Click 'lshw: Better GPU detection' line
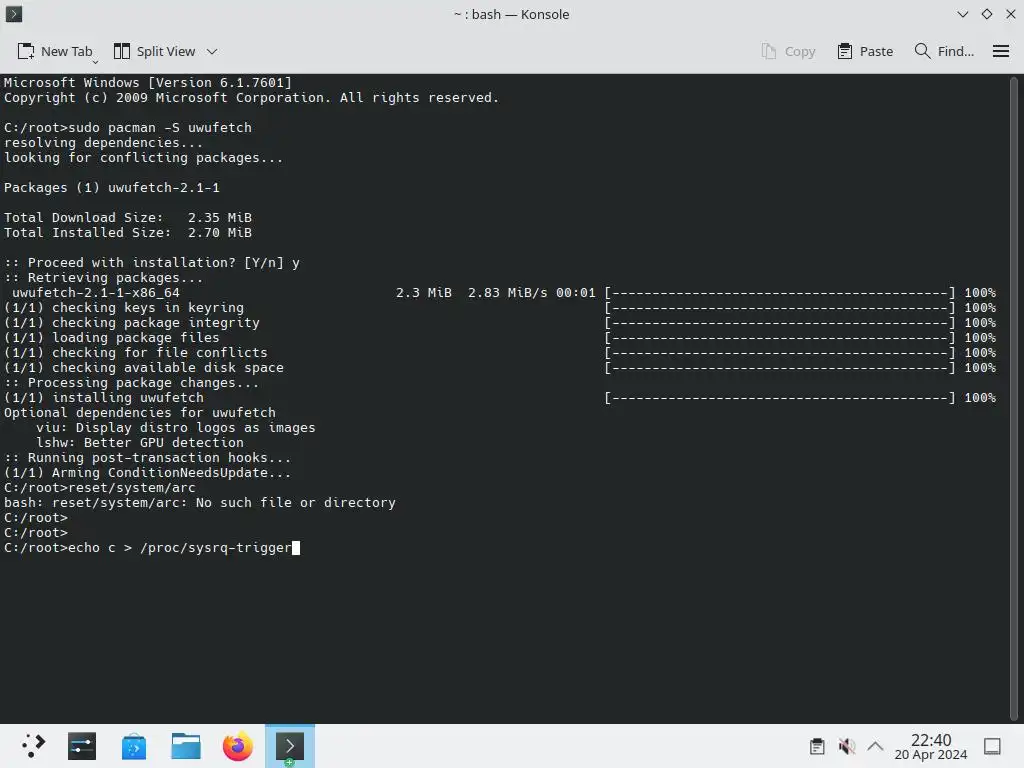The width and height of the screenshot is (1024, 768). (140, 443)
